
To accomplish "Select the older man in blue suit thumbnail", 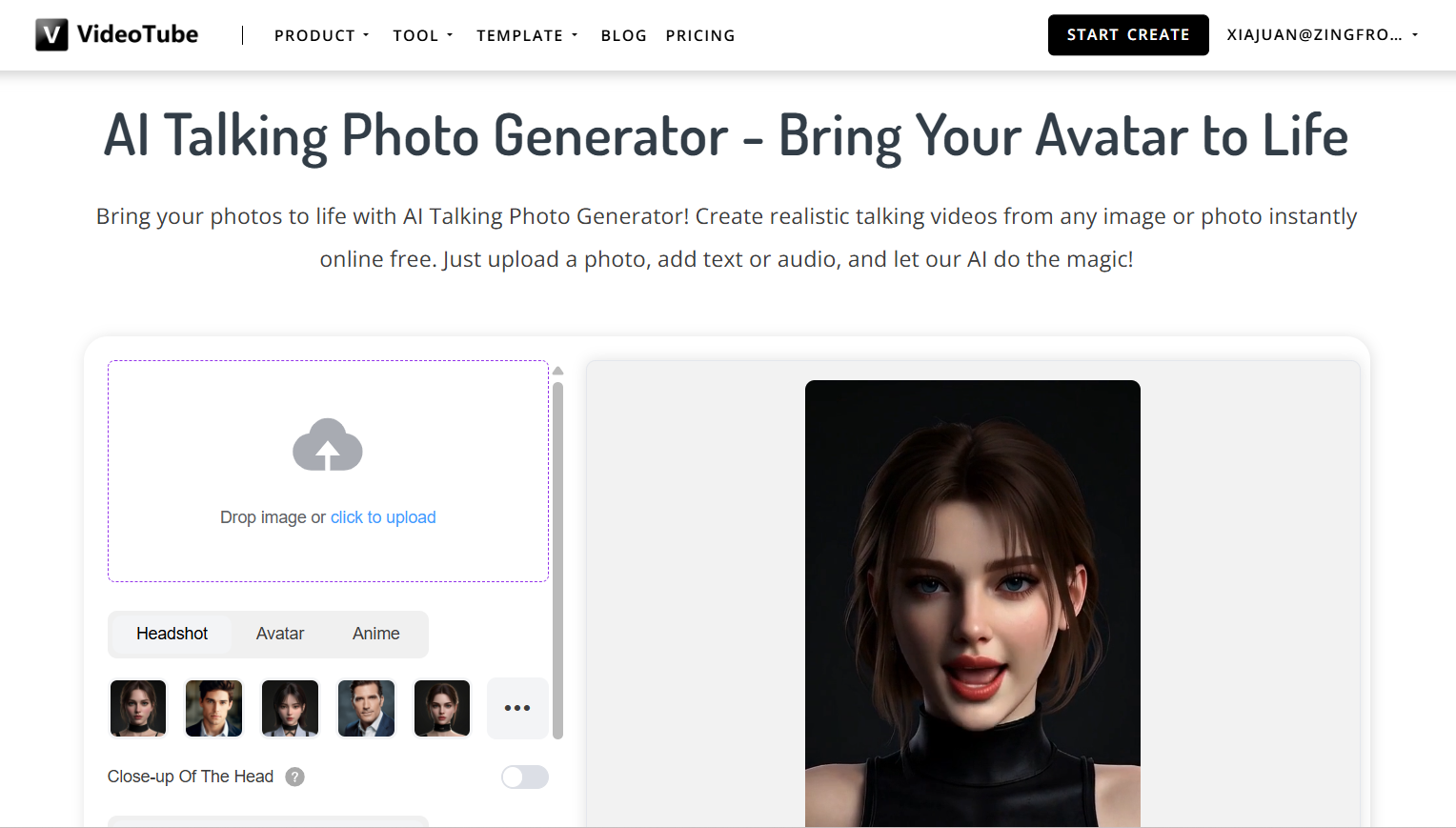I will (366, 708).
